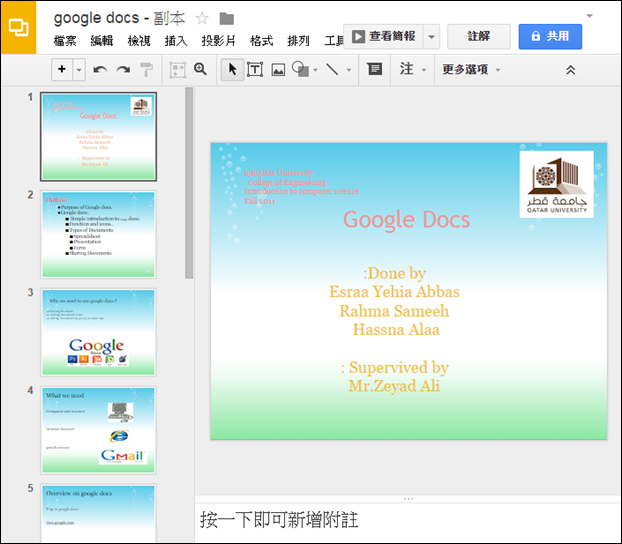The width and height of the screenshot is (622, 544).
Task: Select slide 2 Outline thumbnail
Action: [x=98, y=235]
